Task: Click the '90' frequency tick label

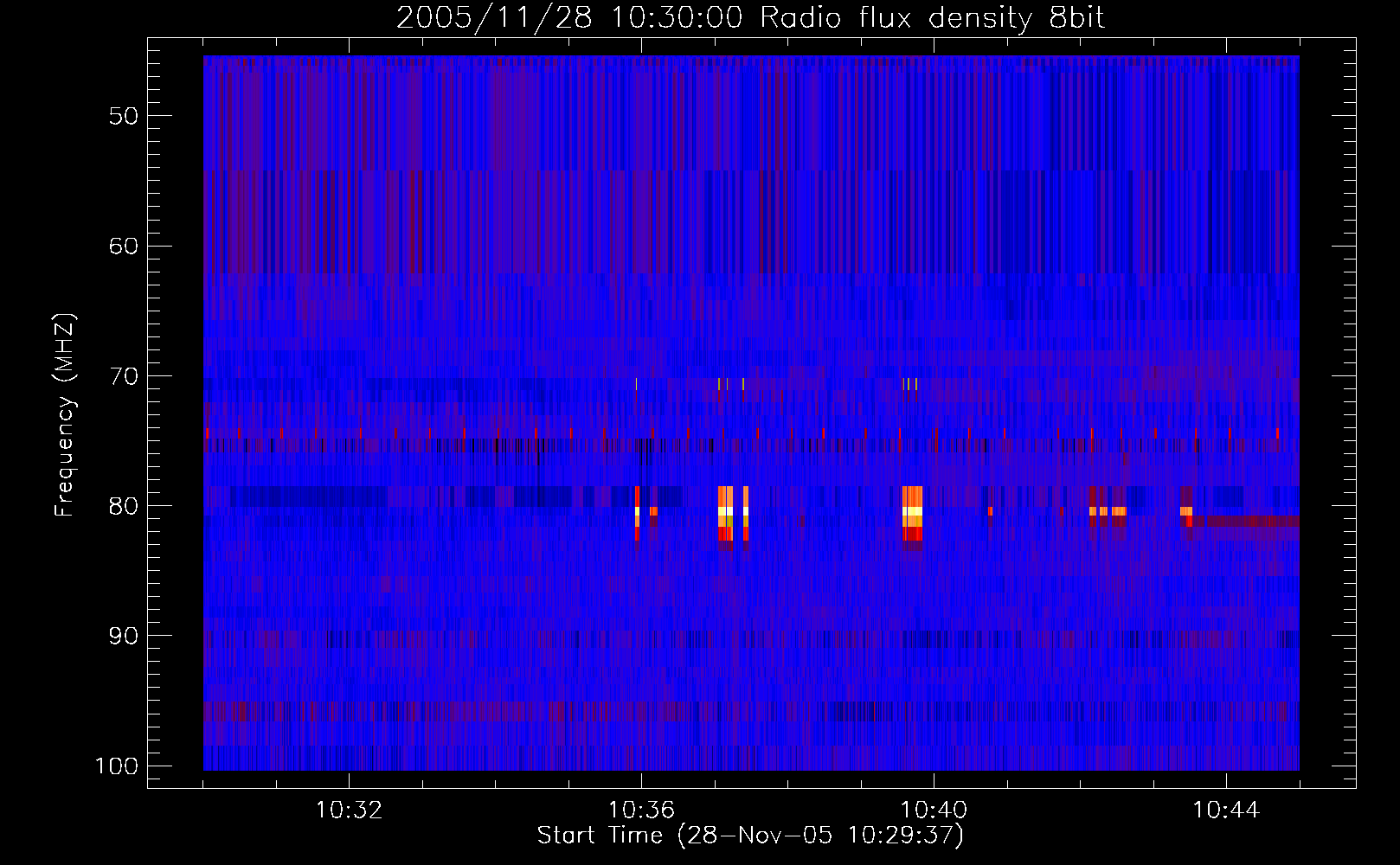Action: coord(124,636)
